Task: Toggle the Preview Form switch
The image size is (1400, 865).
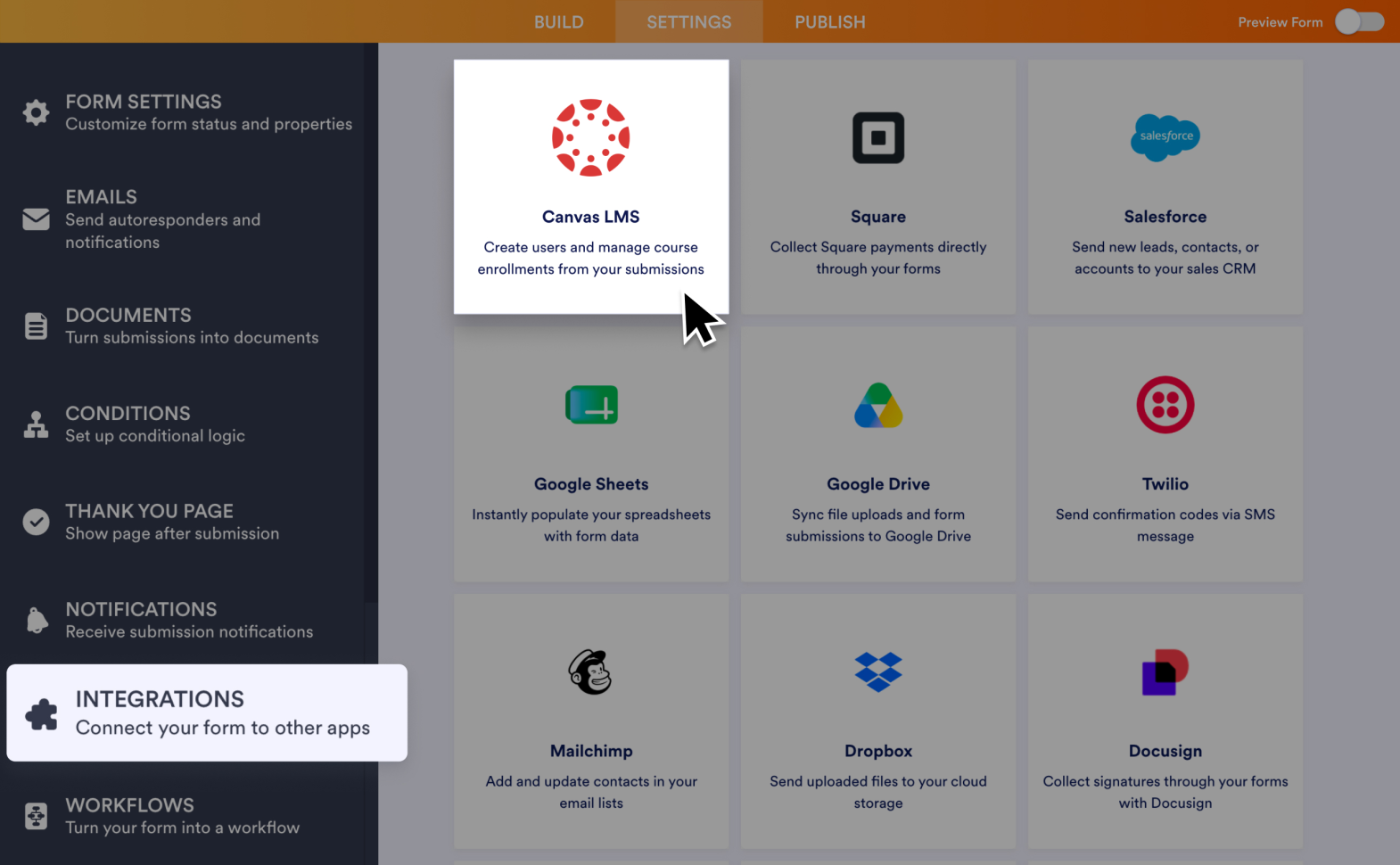Action: (1359, 21)
